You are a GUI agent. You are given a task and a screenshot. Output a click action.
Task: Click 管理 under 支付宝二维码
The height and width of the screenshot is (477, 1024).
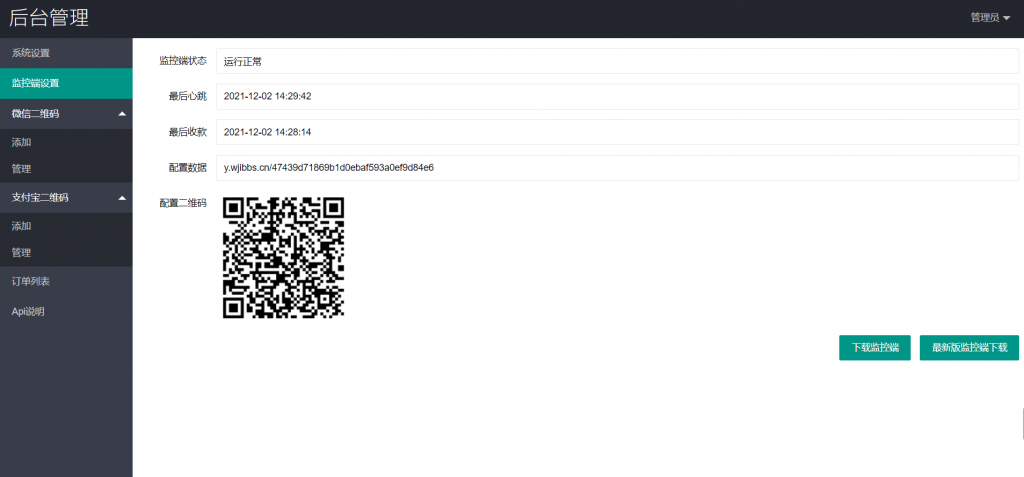coord(66,252)
